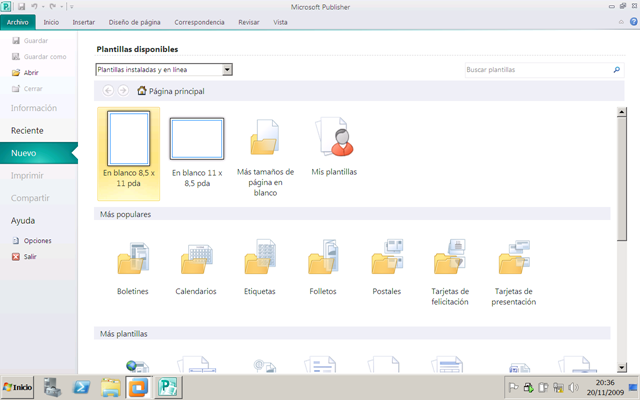Click the Action Center flag tray icon

[513, 387]
